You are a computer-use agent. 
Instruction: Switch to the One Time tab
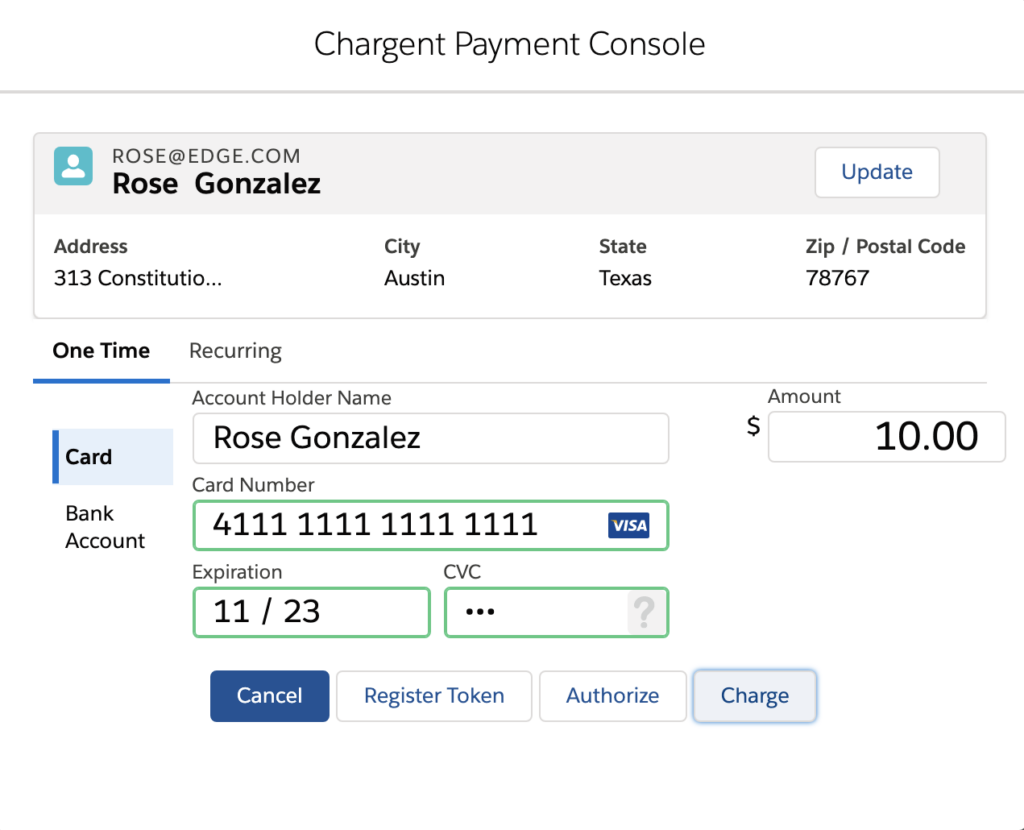click(x=101, y=351)
